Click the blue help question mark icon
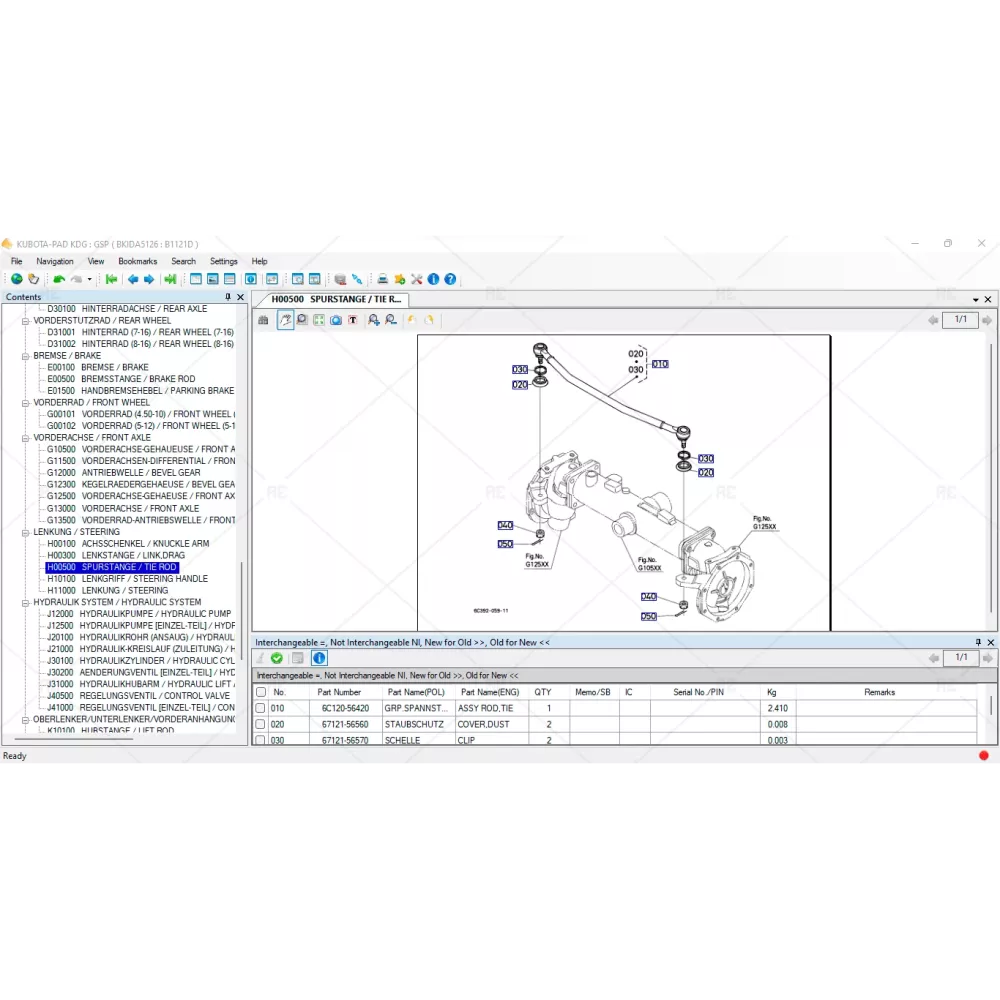This screenshot has height=1000, width=1000. pyautogui.click(x=450, y=279)
